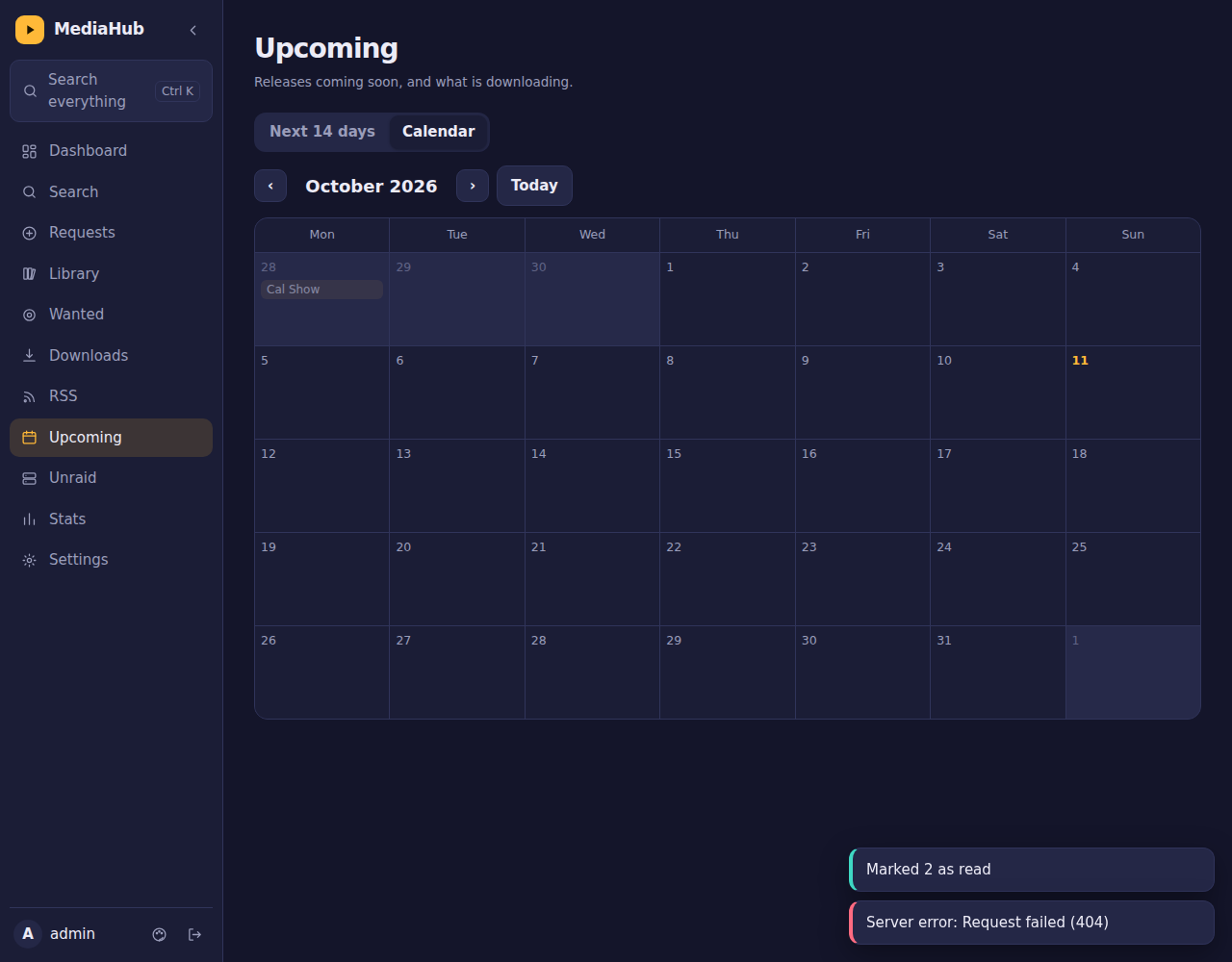Open the Settings page

(111, 560)
